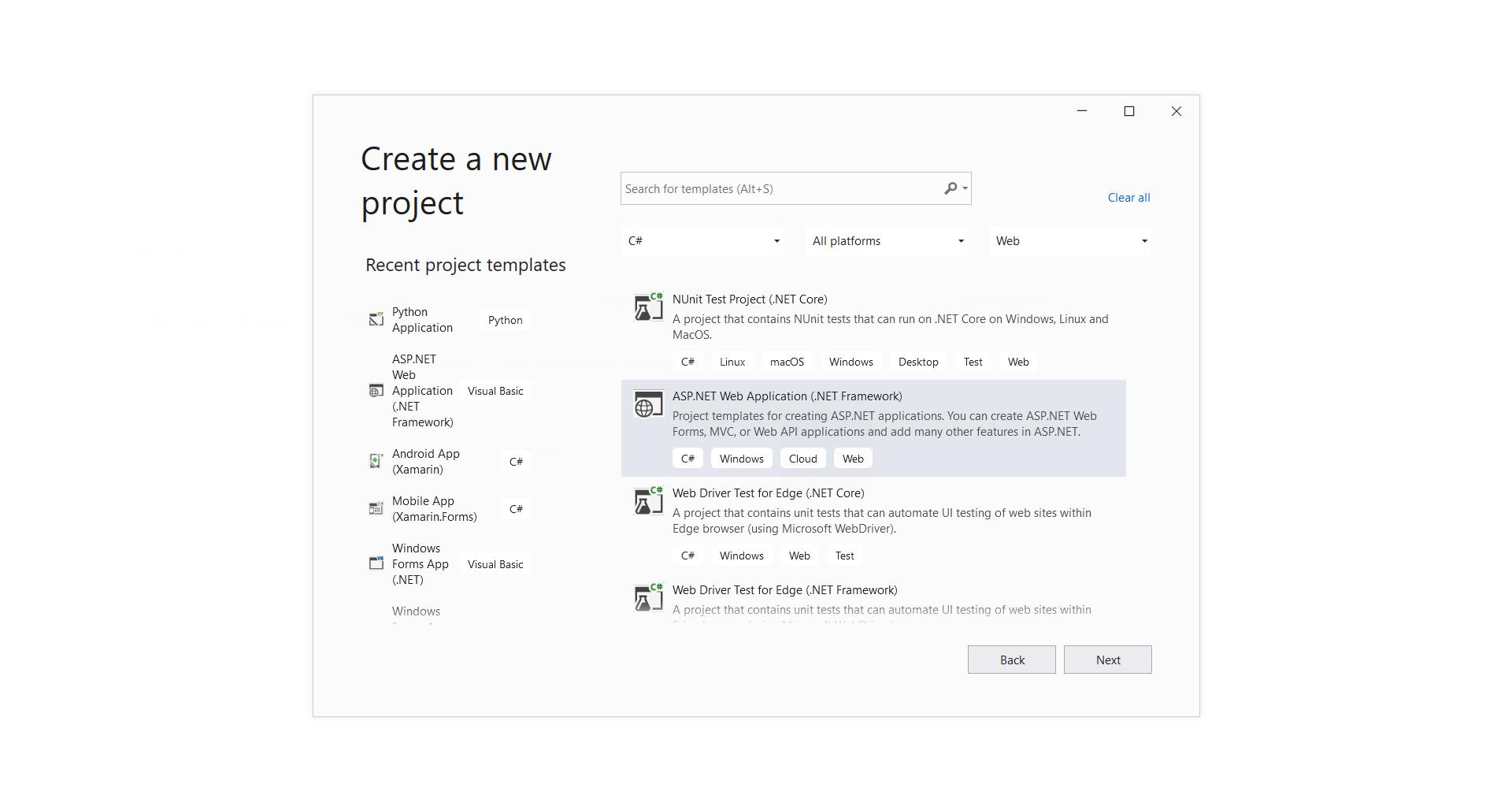Click the Clear all filters link
The width and height of the screenshot is (1512, 788).
tap(1128, 198)
